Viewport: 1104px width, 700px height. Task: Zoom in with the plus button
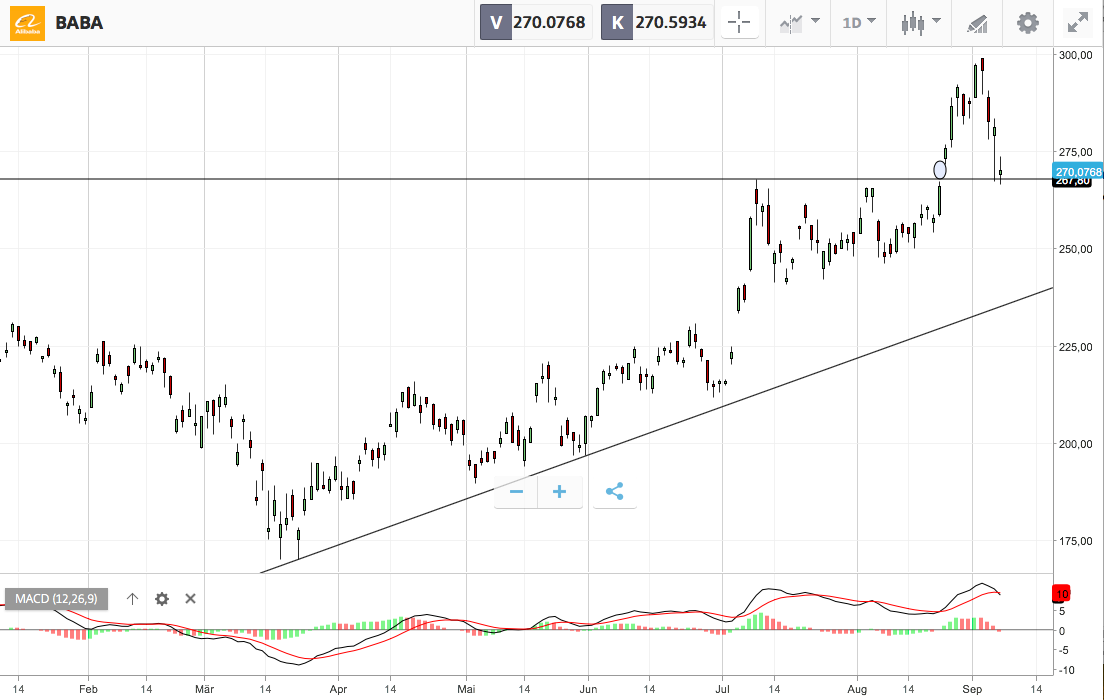pyautogui.click(x=560, y=492)
